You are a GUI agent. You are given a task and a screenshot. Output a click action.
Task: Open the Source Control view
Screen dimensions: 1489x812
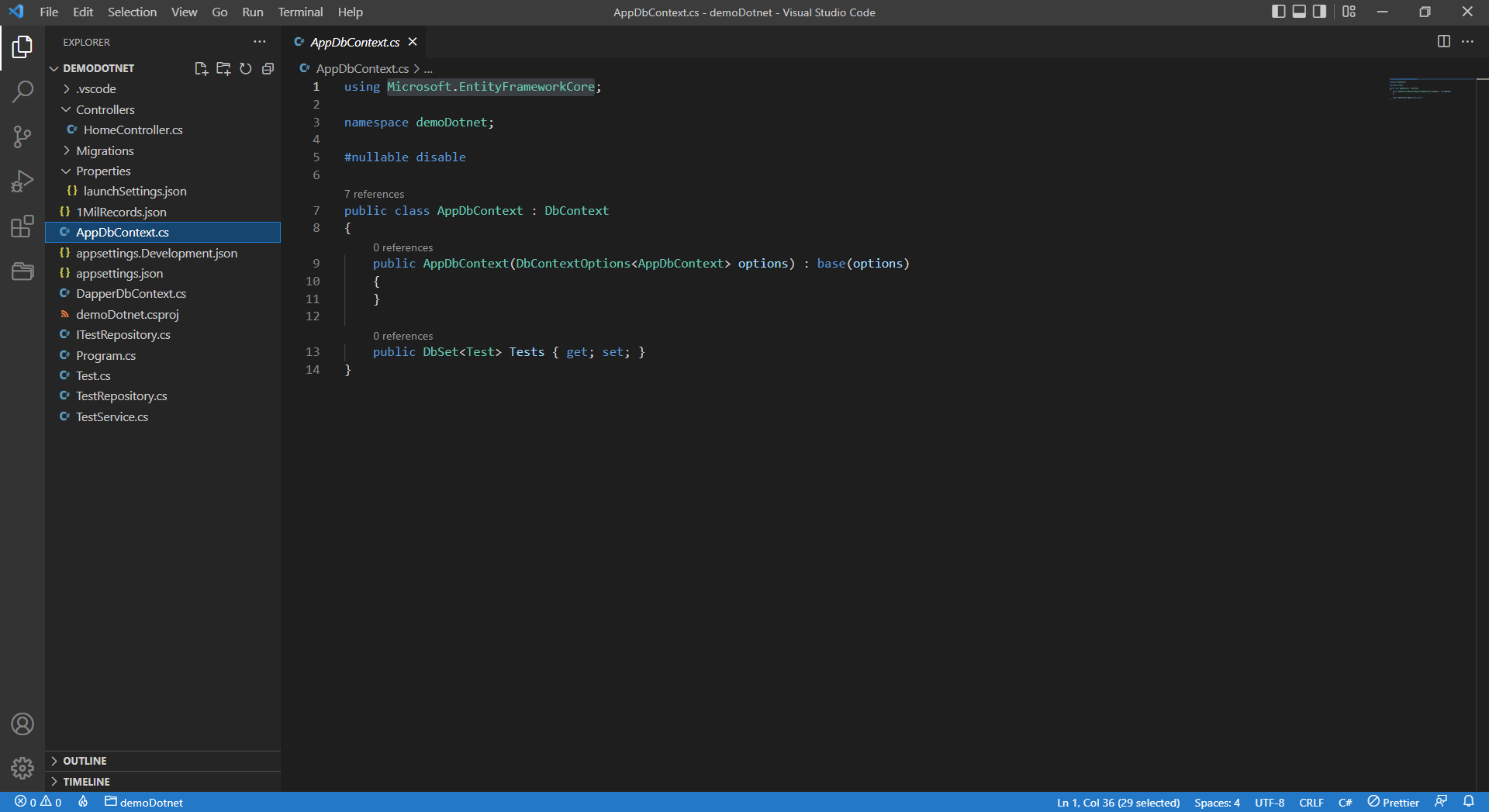[x=22, y=137]
